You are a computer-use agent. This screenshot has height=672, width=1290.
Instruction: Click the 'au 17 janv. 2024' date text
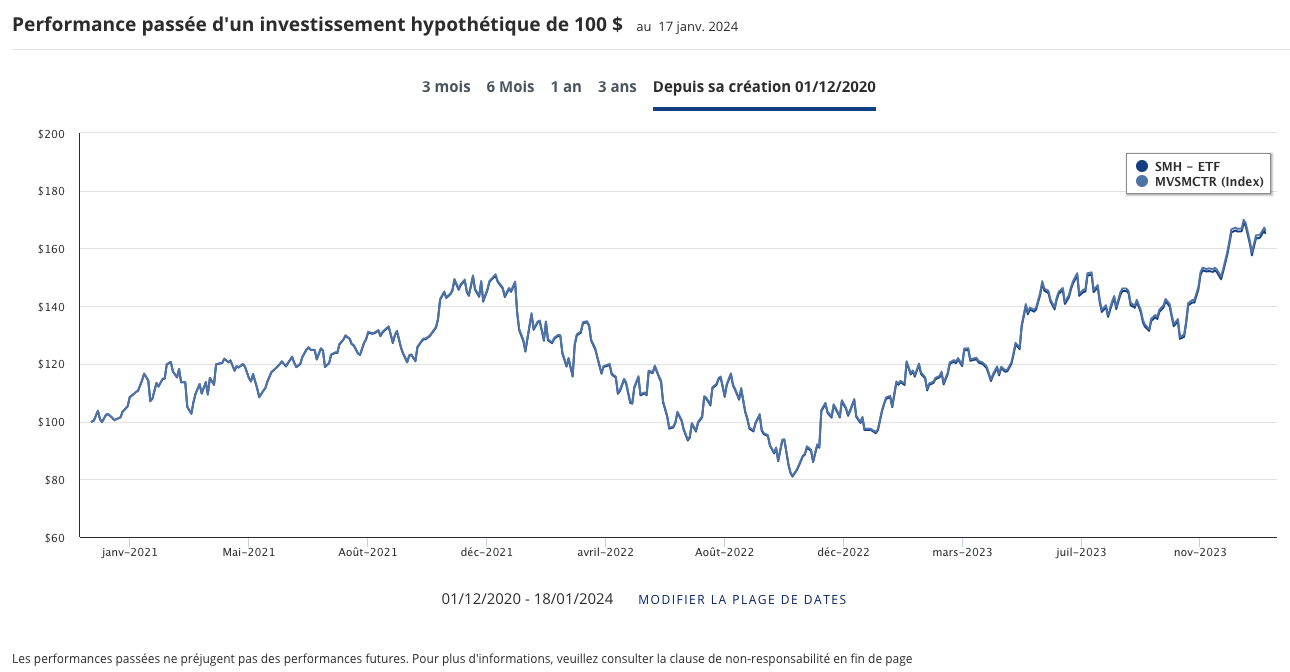click(x=687, y=27)
